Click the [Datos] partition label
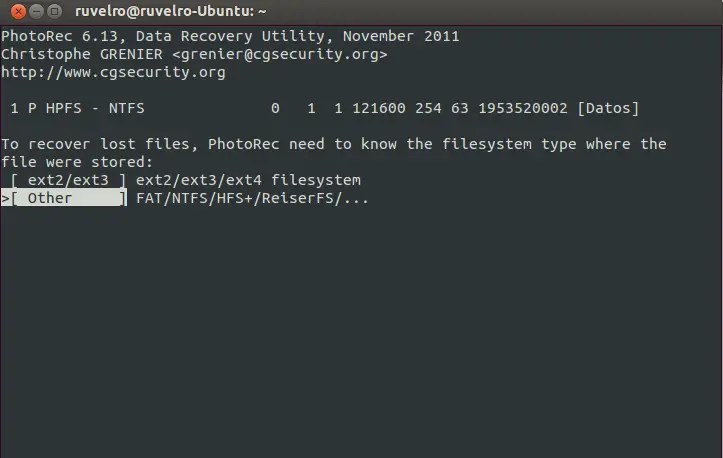723x458 pixels. pos(608,108)
